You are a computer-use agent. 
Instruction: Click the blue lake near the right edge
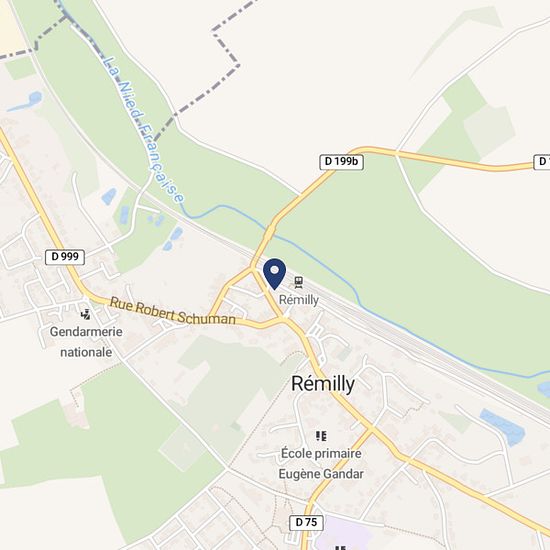pos(502,426)
